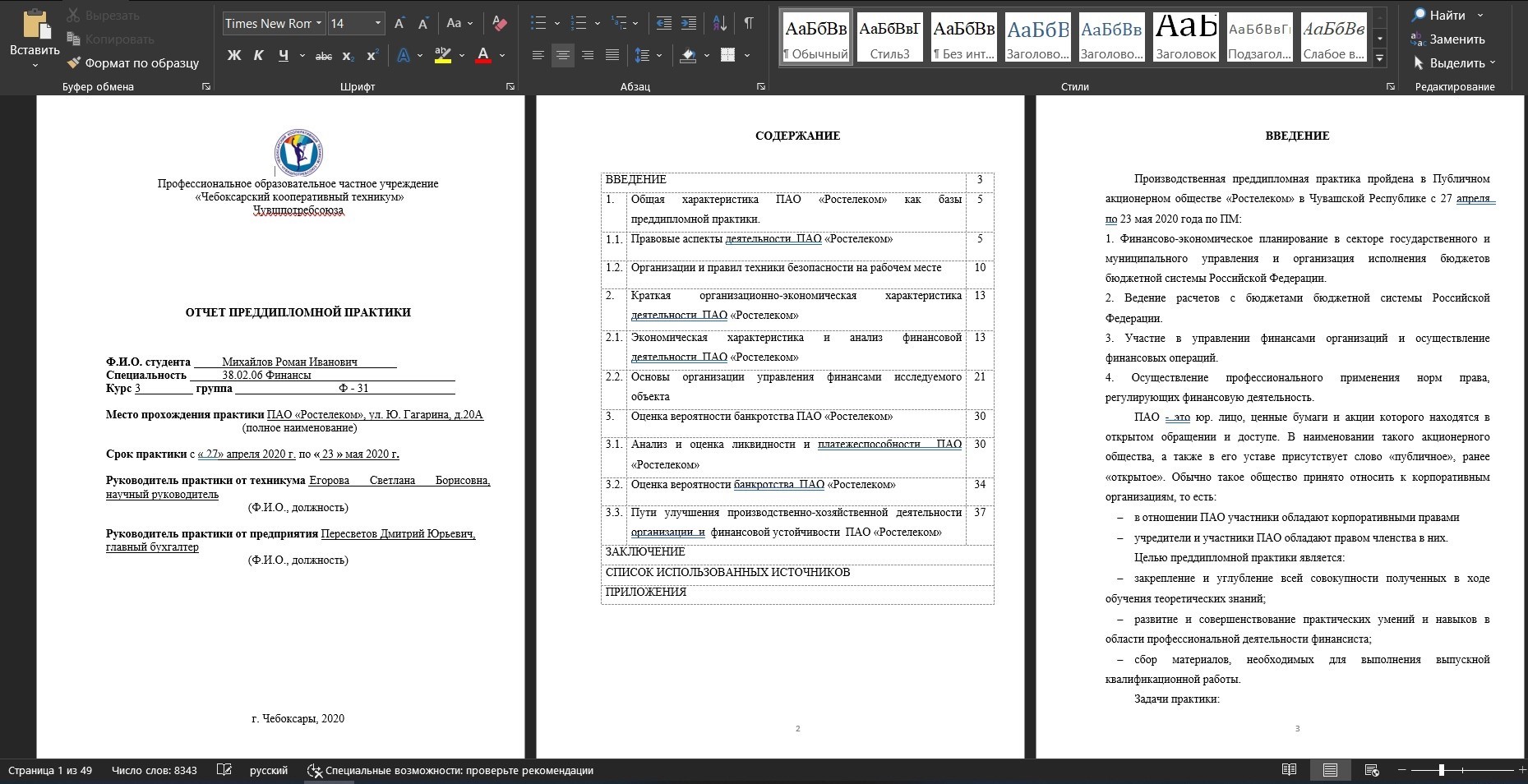Switch to Read Mode view
Viewport: 1528px width, 784px height.
click(x=1289, y=770)
